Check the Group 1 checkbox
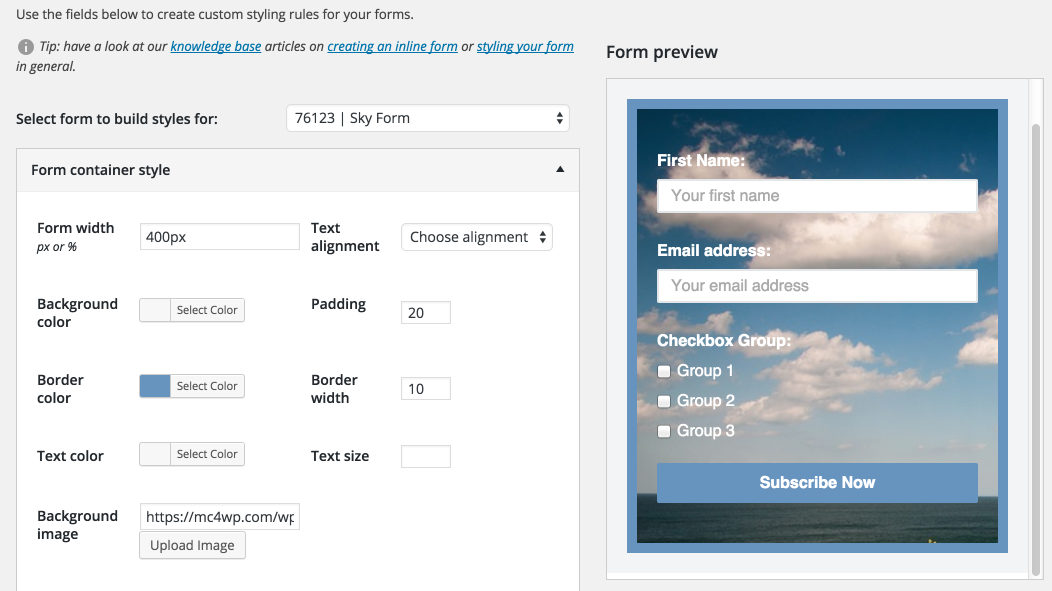Viewport: 1052px width, 591px height. [x=664, y=371]
